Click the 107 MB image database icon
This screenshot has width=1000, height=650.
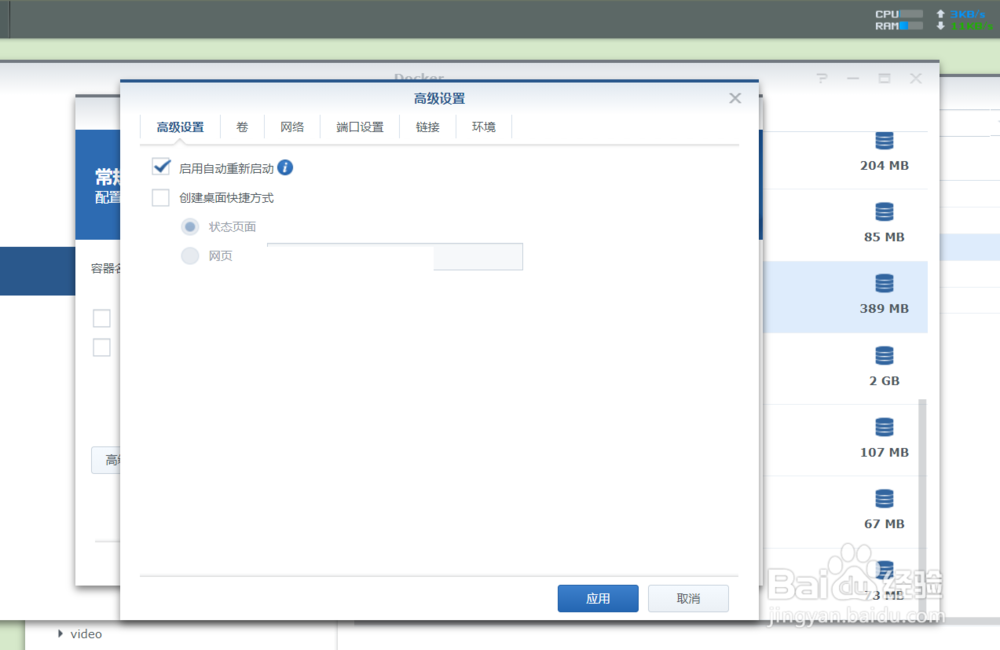(x=884, y=427)
